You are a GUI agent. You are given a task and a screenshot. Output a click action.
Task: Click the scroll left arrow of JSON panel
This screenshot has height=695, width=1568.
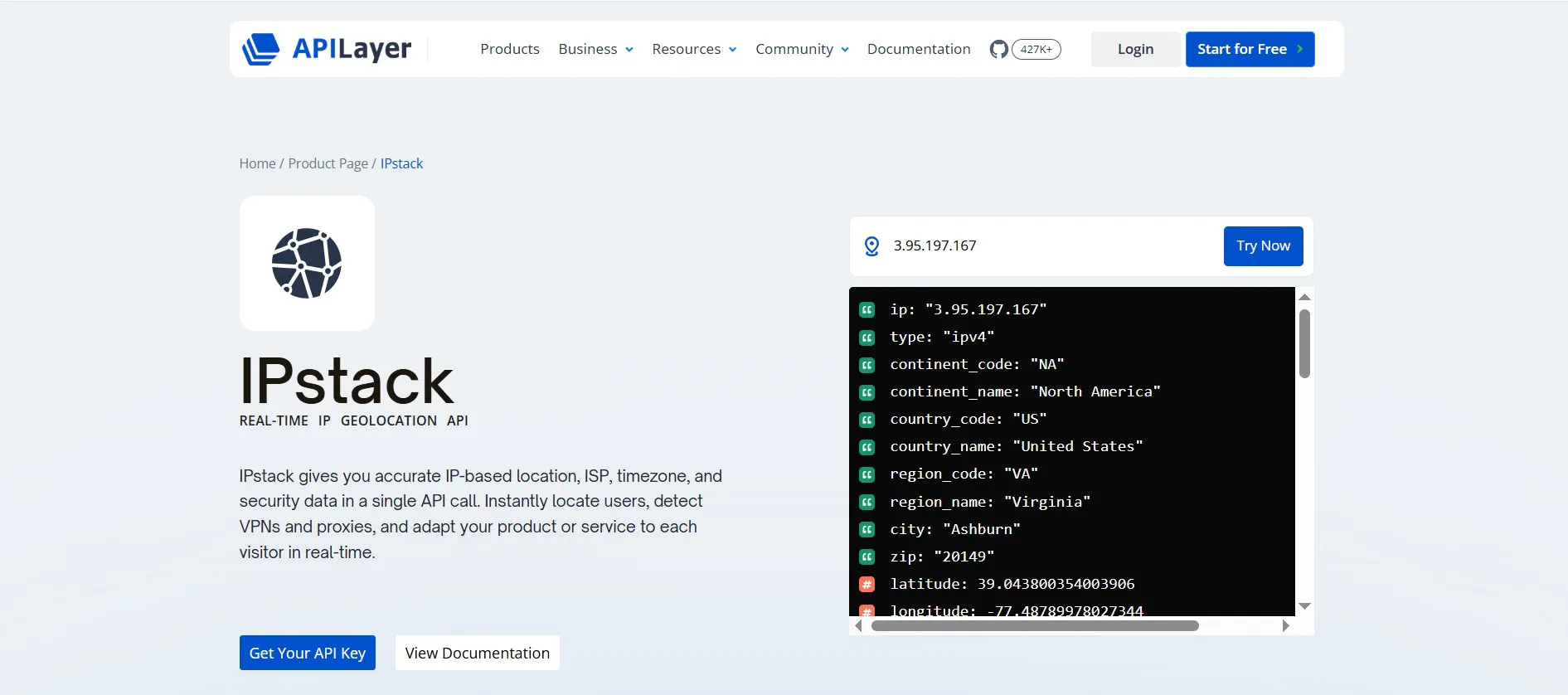(858, 626)
